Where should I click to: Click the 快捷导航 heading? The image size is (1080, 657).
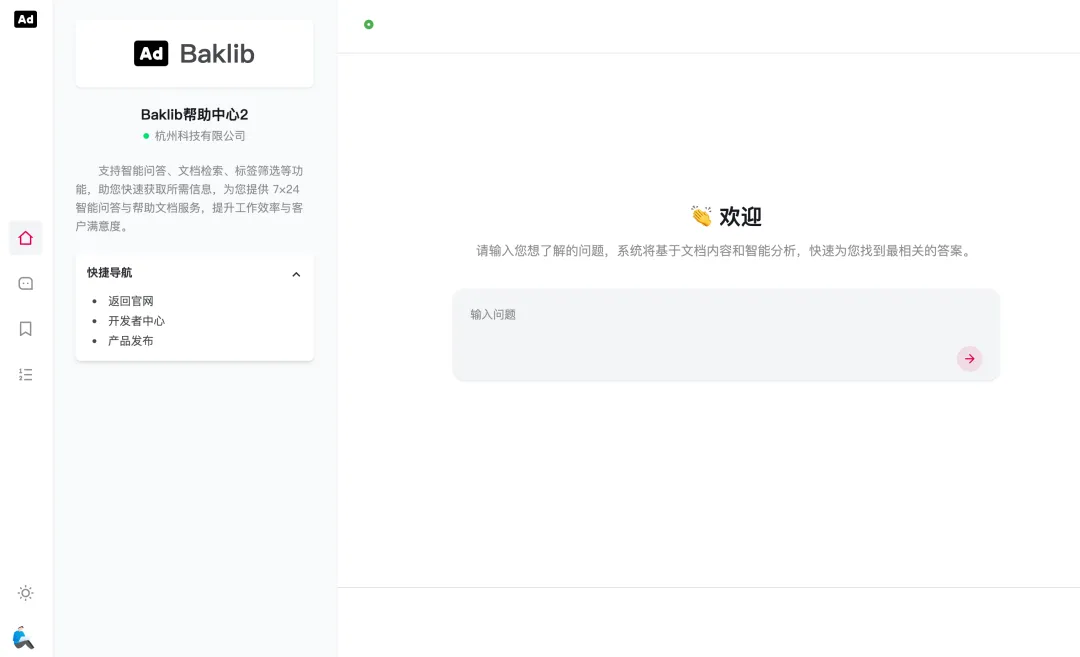110,273
